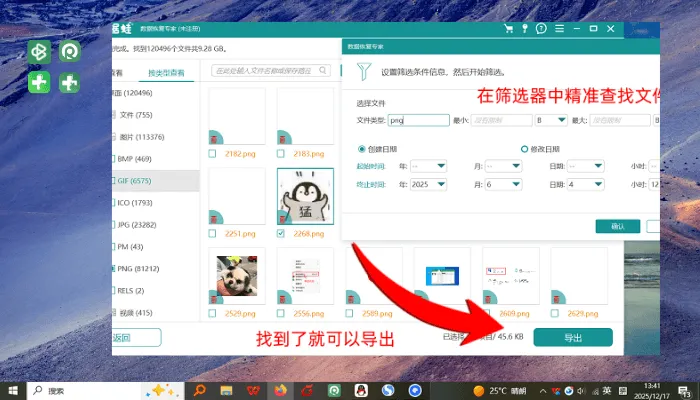Click the 文件类型 input containing png

[x=418, y=120]
